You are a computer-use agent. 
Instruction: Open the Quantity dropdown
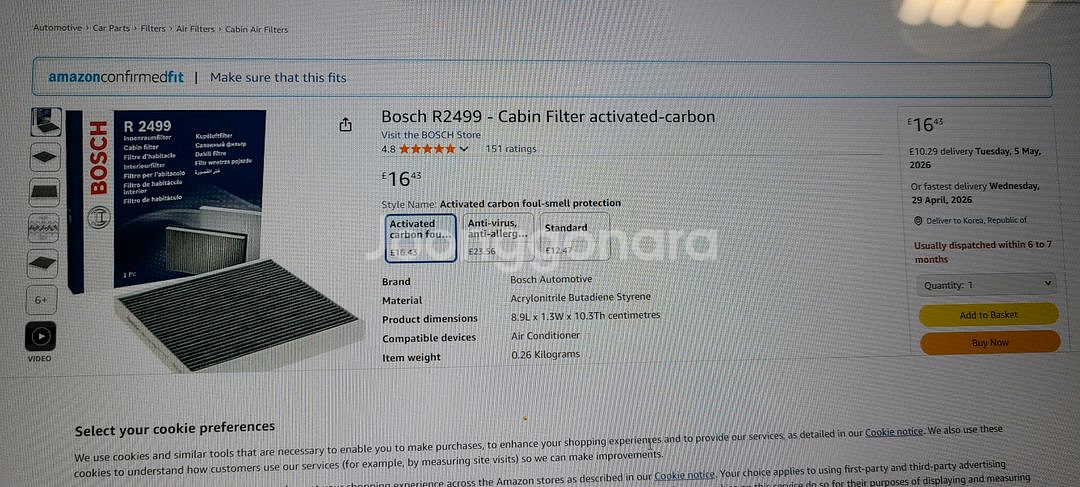pos(986,284)
